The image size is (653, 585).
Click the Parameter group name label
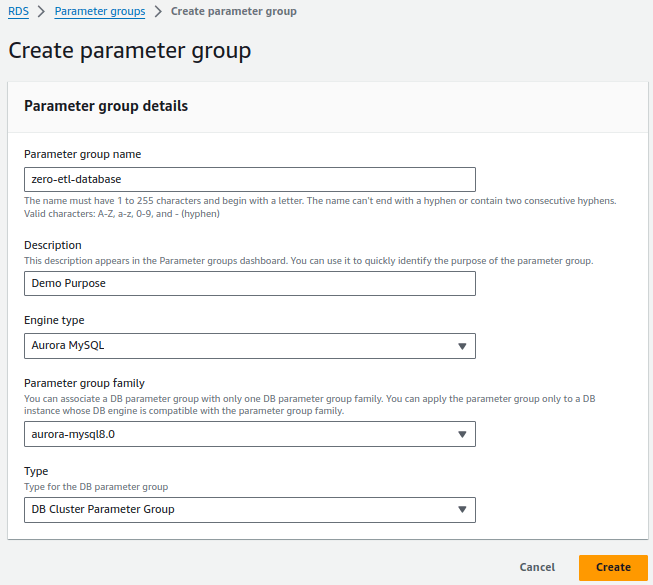82,154
